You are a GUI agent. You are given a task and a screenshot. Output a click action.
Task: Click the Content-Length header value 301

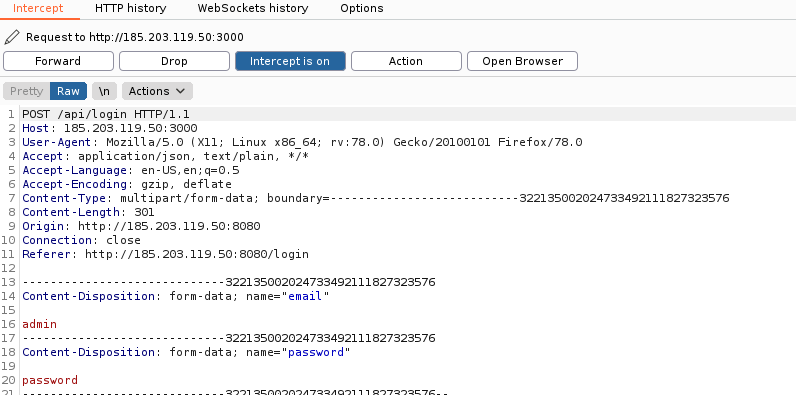144,212
